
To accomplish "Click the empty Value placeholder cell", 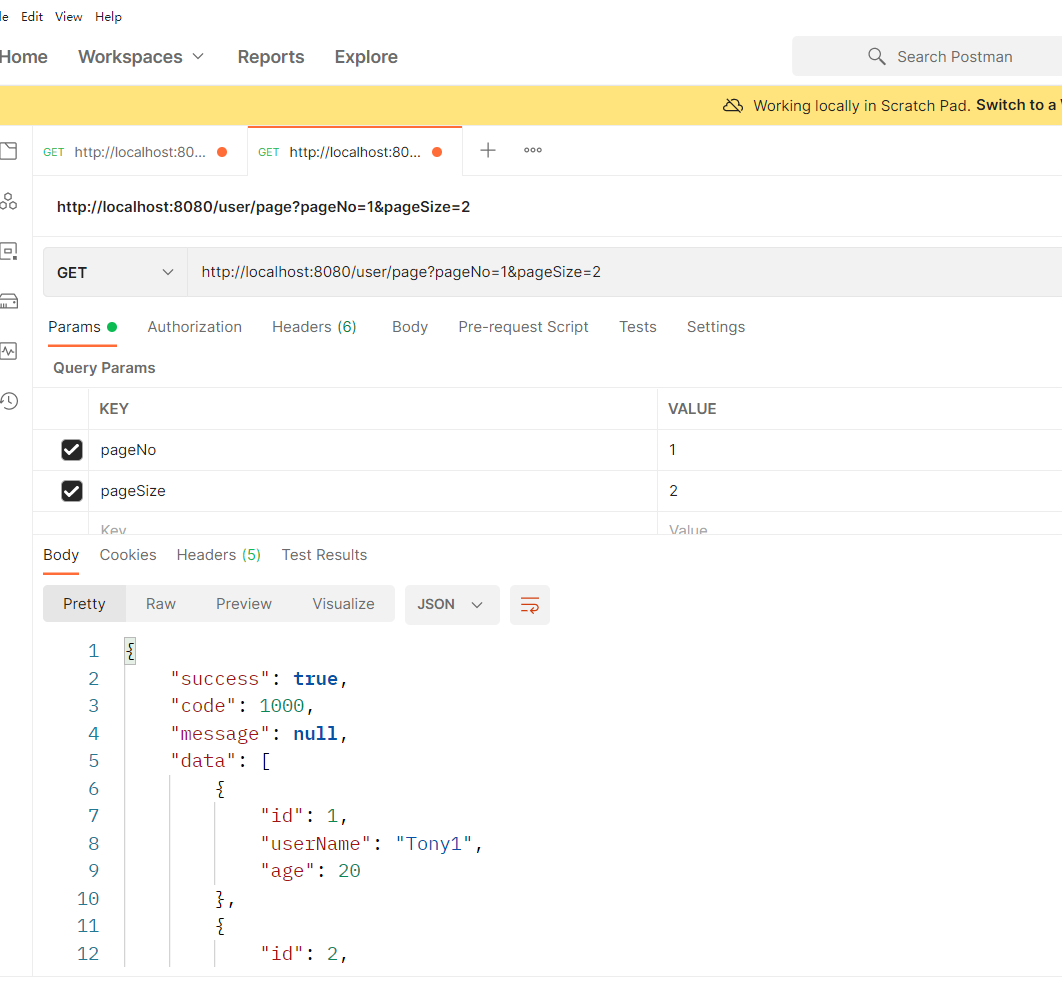I will pyautogui.click(x=859, y=524).
